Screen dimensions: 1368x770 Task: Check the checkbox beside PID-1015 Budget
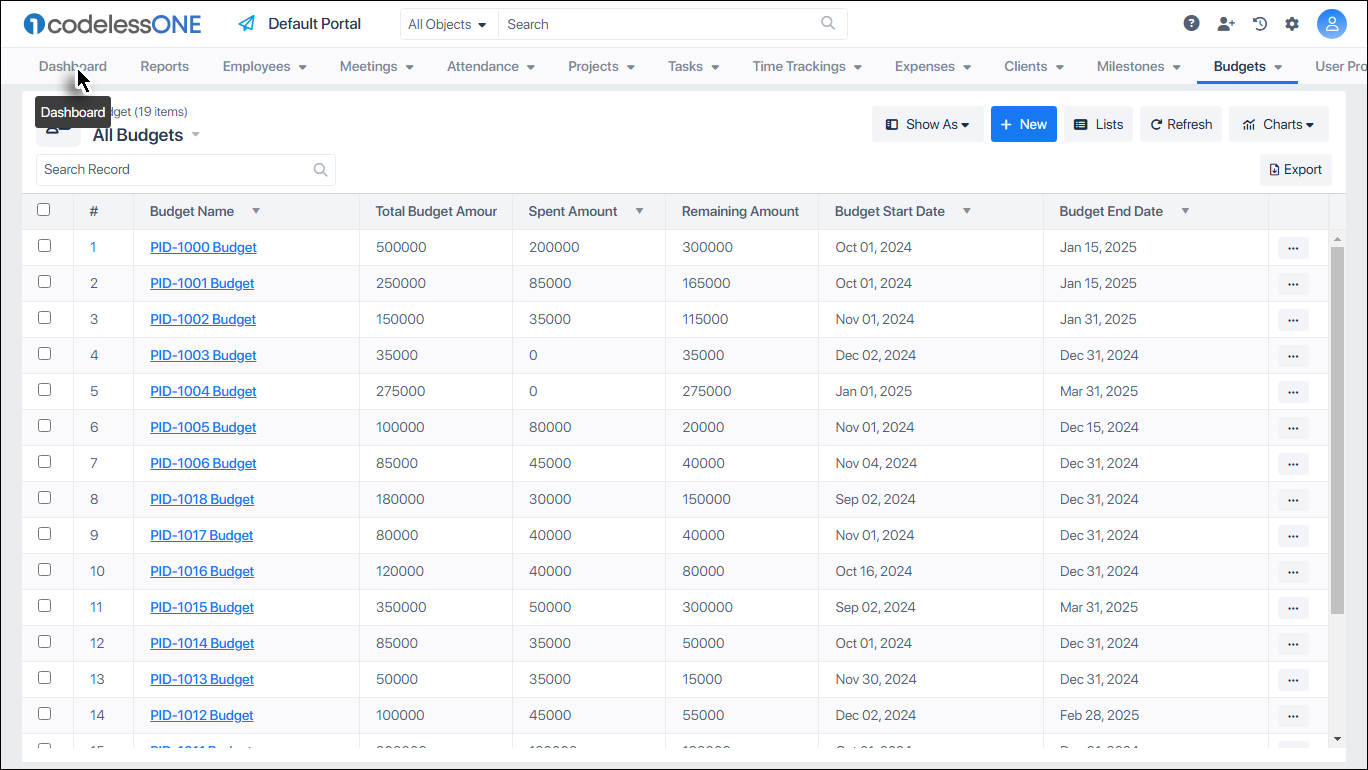click(44, 606)
